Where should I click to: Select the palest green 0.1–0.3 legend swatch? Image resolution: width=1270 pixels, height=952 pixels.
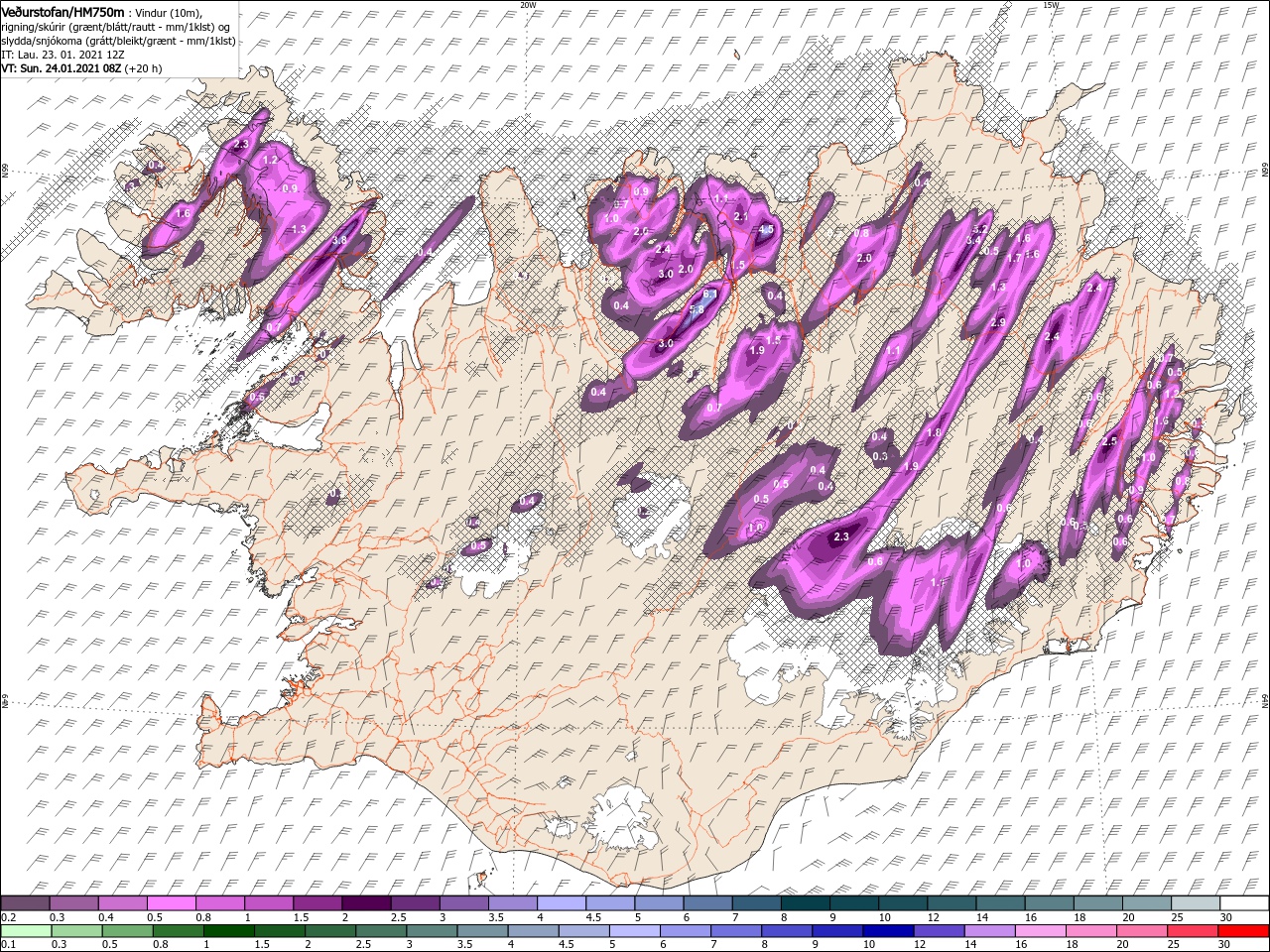(x=26, y=930)
